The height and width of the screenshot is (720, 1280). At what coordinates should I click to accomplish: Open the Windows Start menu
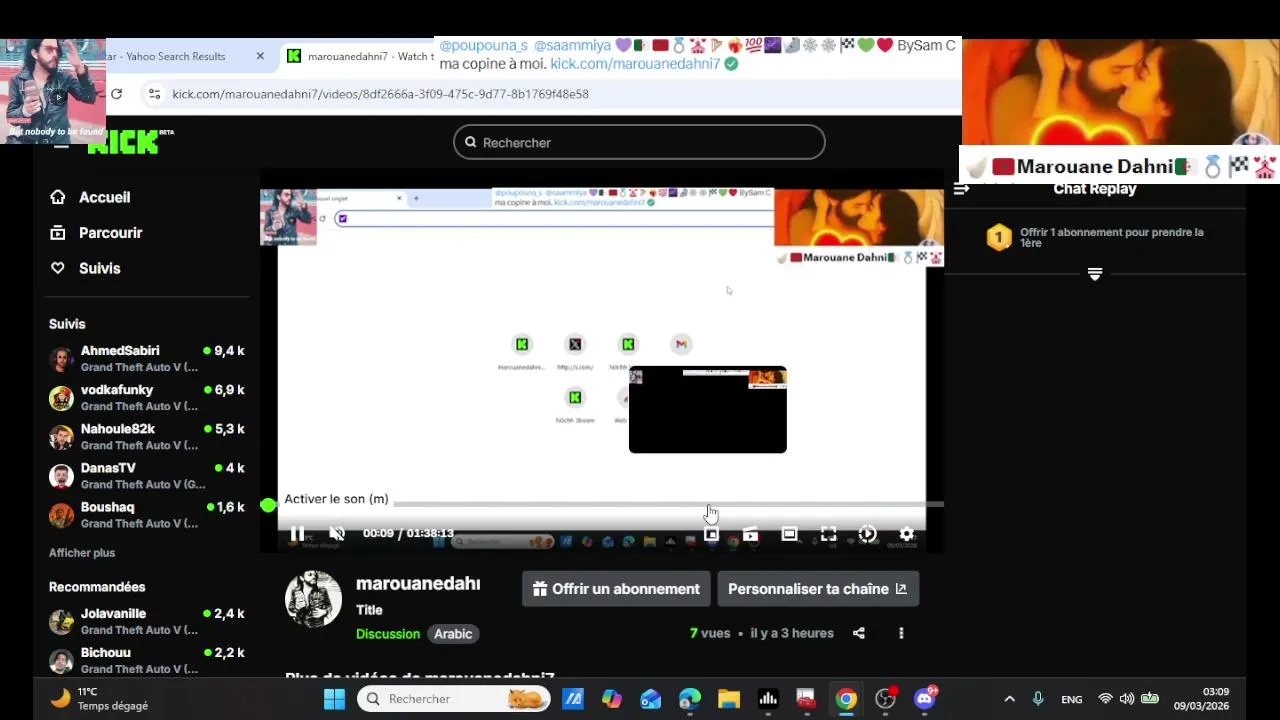pyautogui.click(x=334, y=699)
